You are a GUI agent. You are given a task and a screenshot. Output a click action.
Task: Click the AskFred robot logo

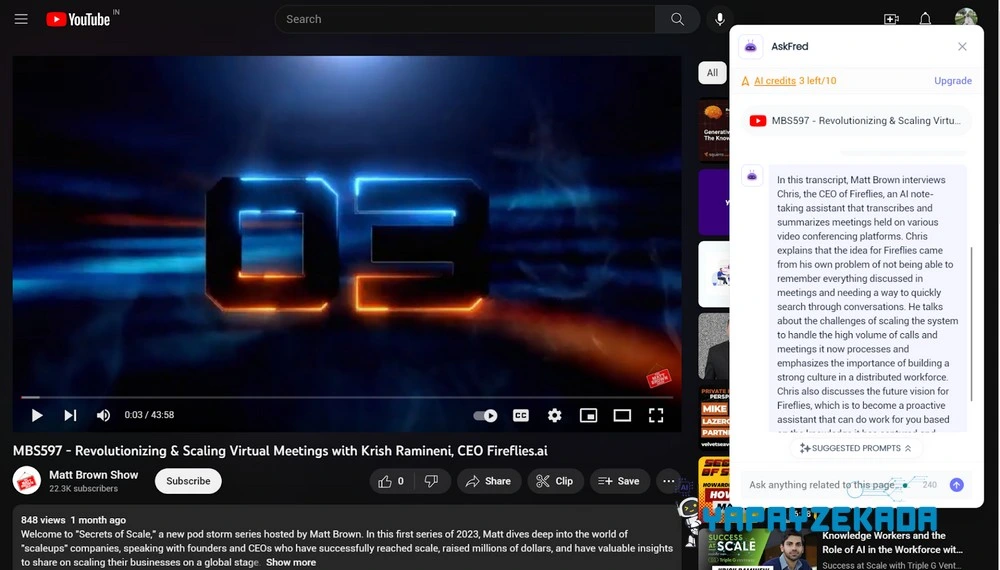pyautogui.click(x=751, y=47)
